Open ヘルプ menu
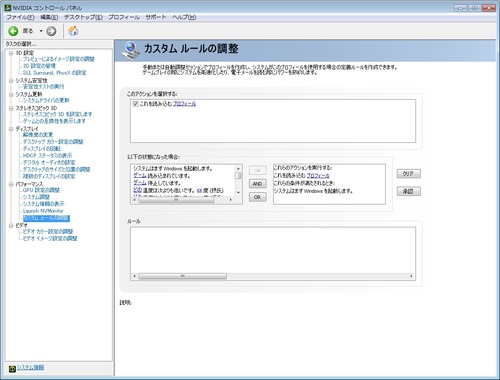The height and width of the screenshot is (380, 500). pos(184,17)
